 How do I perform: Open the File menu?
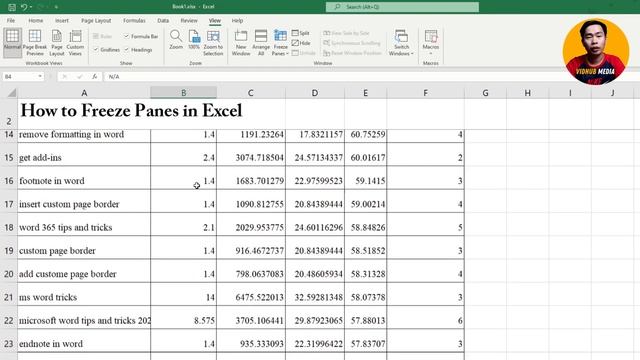(11, 20)
